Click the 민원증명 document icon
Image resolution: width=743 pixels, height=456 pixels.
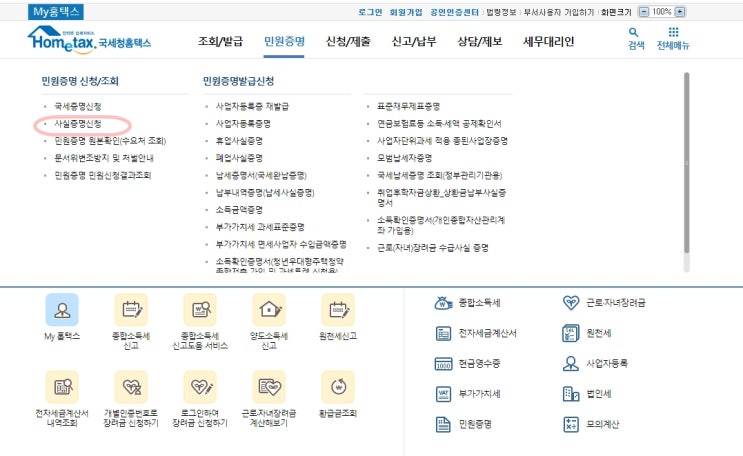[x=443, y=424]
